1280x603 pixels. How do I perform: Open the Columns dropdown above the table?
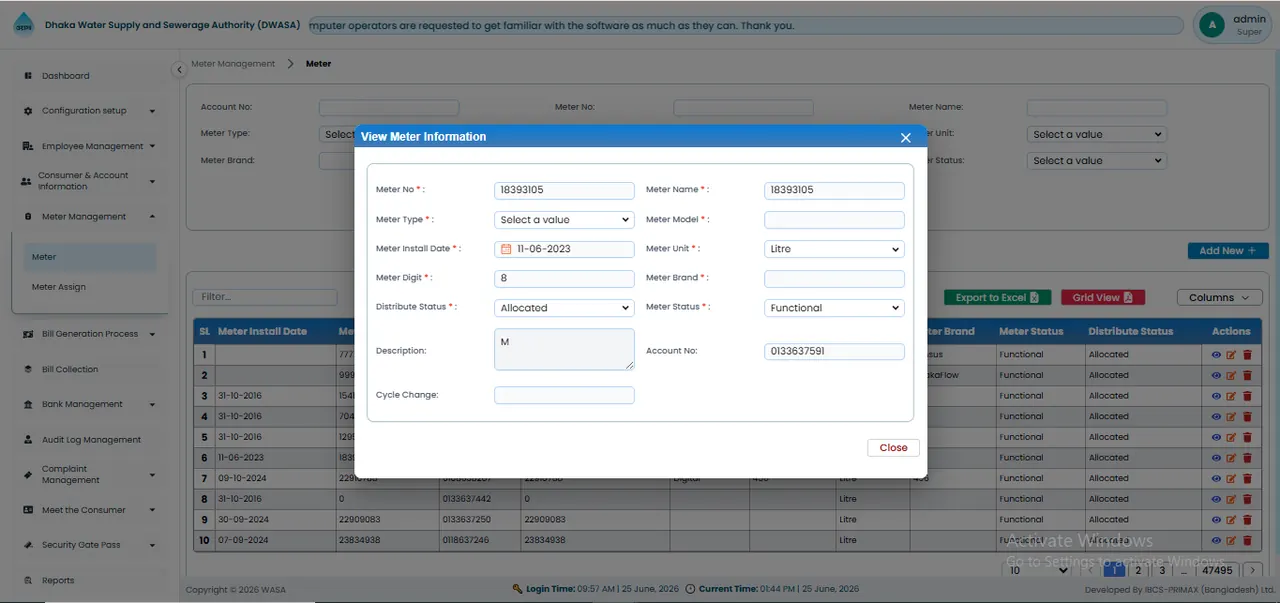[1219, 297]
